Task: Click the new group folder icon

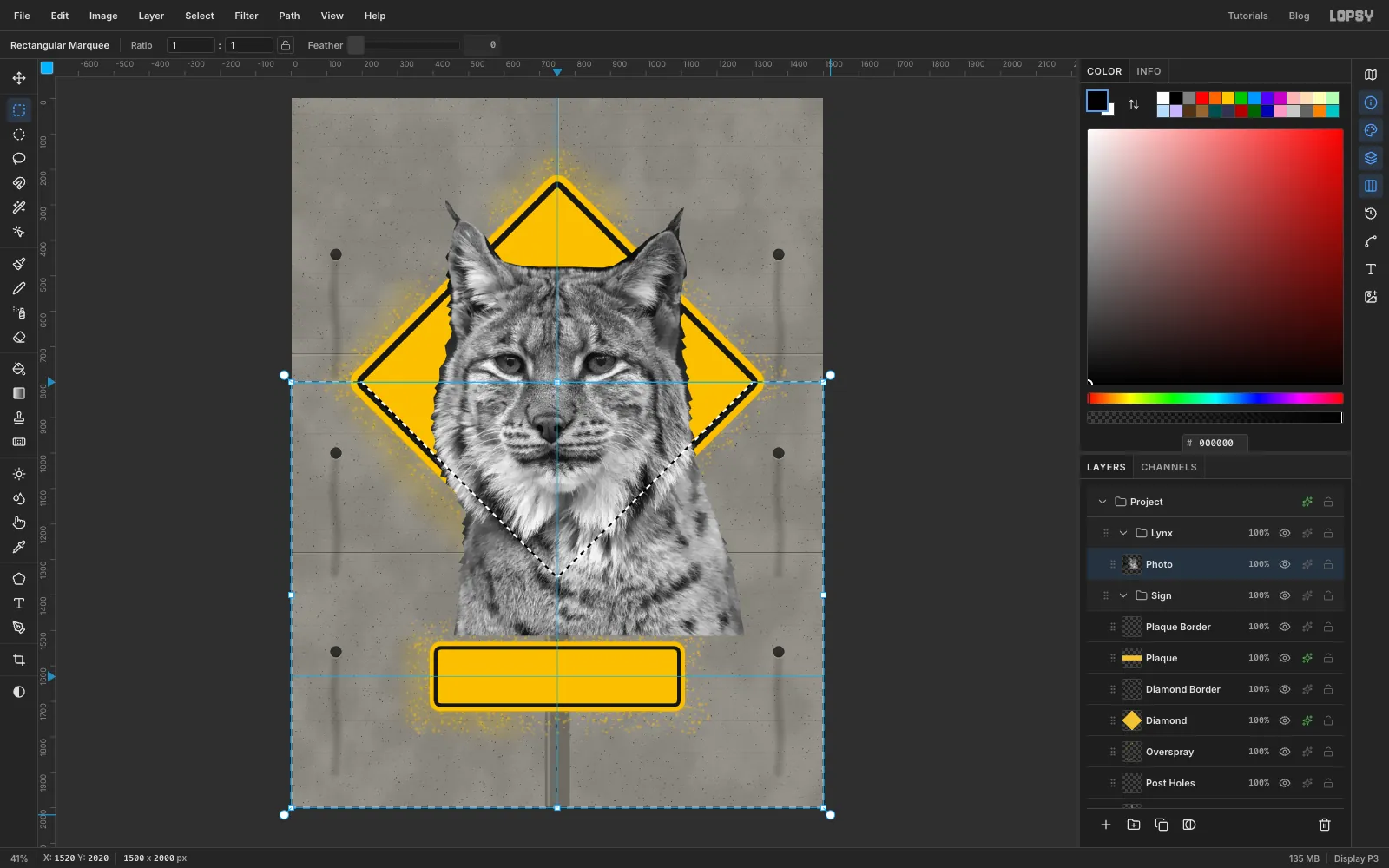Action: coord(1134,825)
